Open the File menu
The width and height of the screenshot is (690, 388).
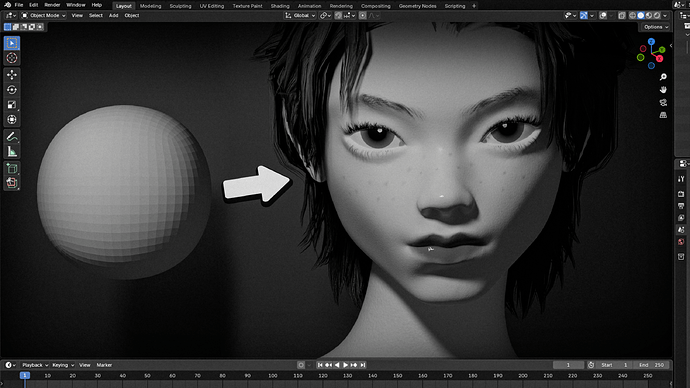tap(19, 5)
